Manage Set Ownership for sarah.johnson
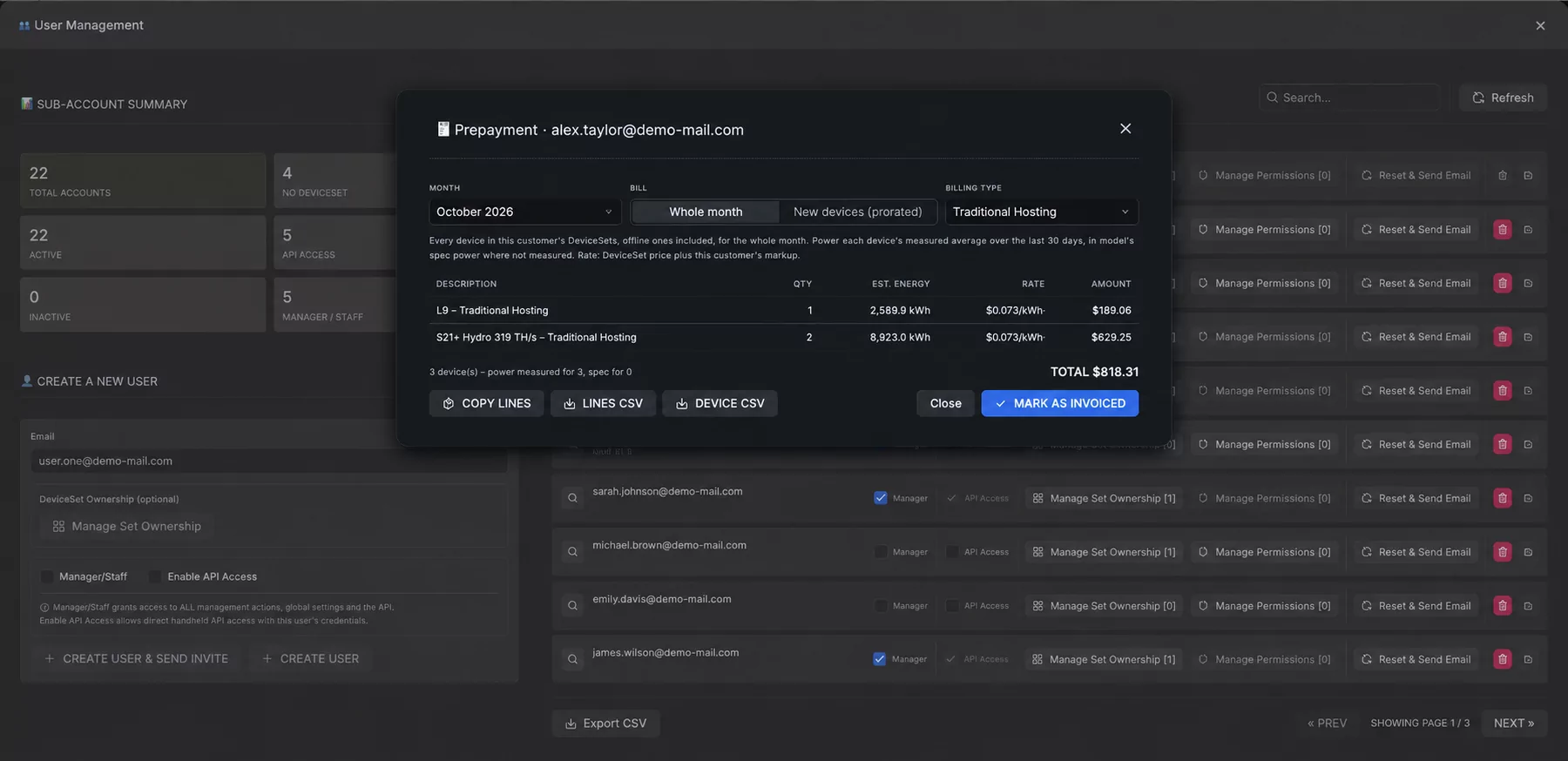 pos(1104,498)
